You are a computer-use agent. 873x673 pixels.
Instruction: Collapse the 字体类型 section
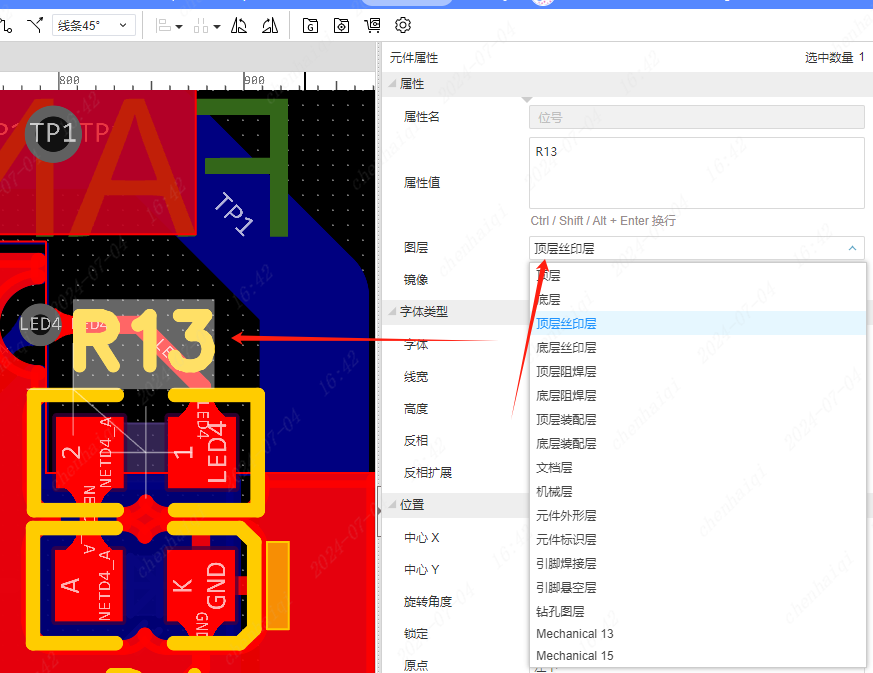click(x=423, y=312)
